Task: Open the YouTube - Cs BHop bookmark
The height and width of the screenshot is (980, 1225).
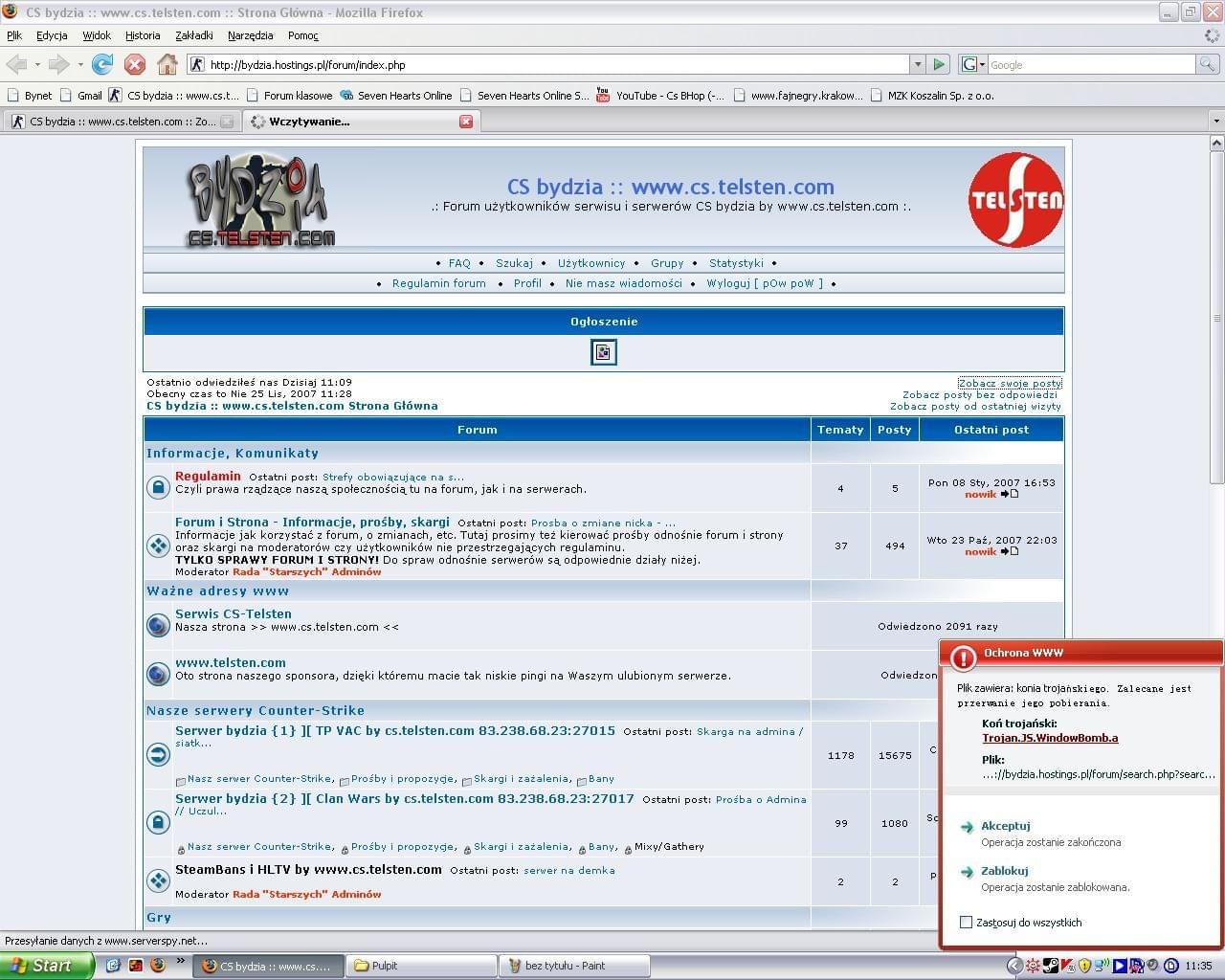Action: (660, 95)
